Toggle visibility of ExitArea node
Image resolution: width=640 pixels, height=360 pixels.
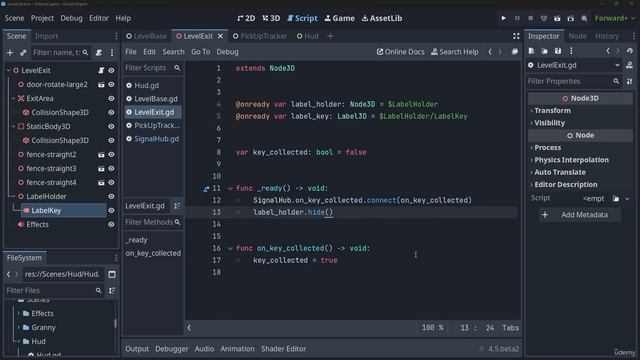click(x=111, y=98)
